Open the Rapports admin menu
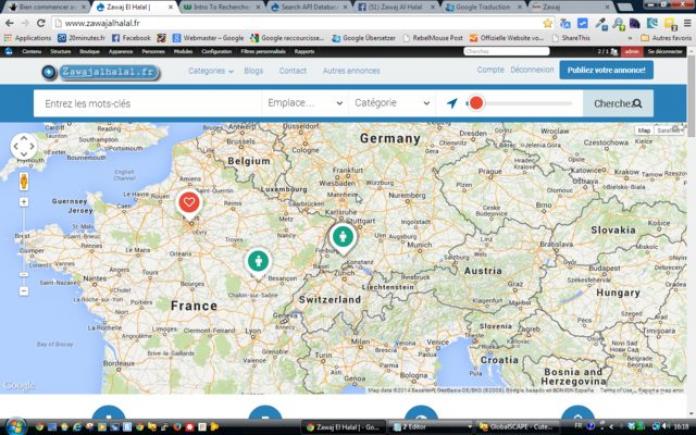 pyautogui.click(x=304, y=51)
